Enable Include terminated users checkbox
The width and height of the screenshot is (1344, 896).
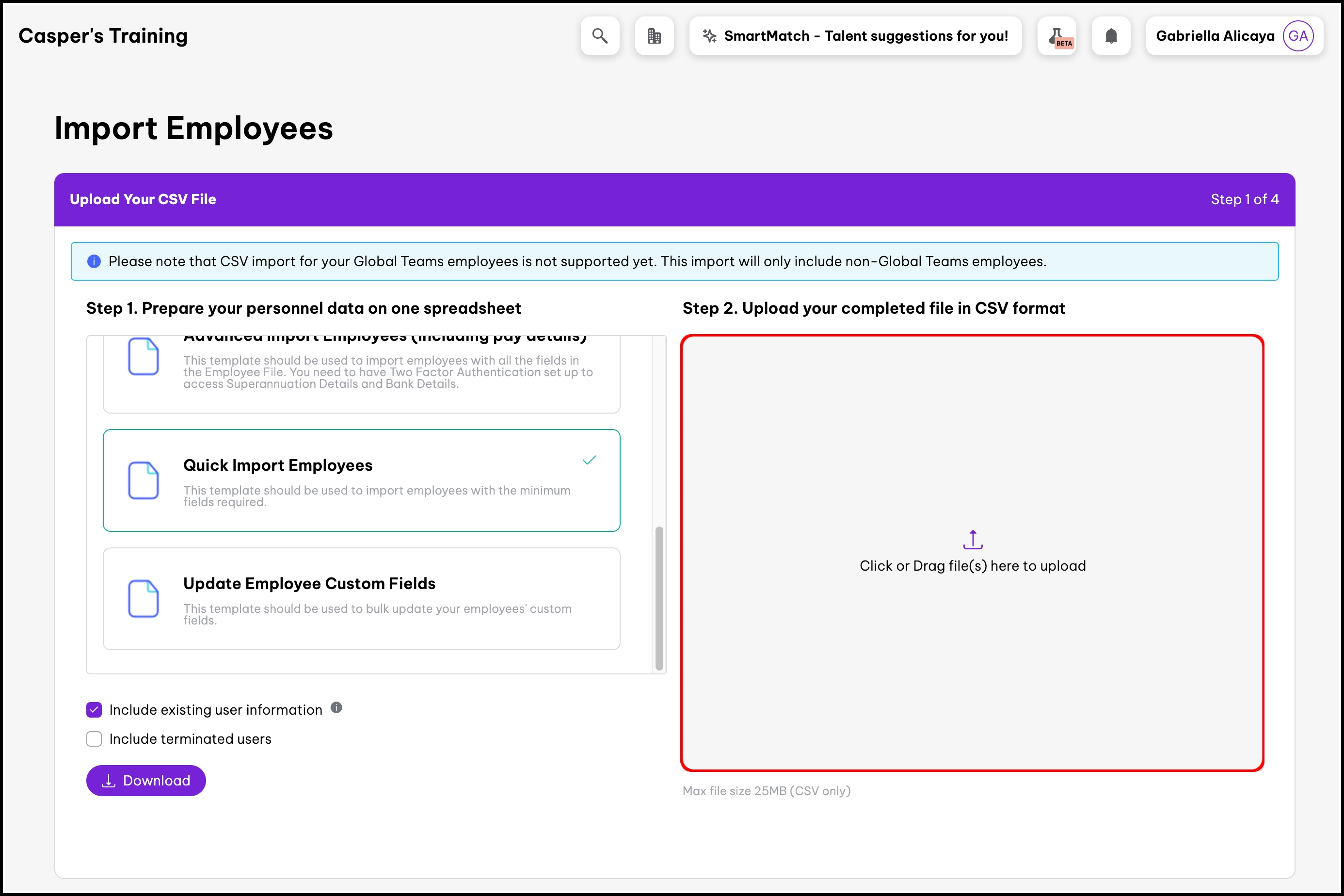[x=94, y=739]
